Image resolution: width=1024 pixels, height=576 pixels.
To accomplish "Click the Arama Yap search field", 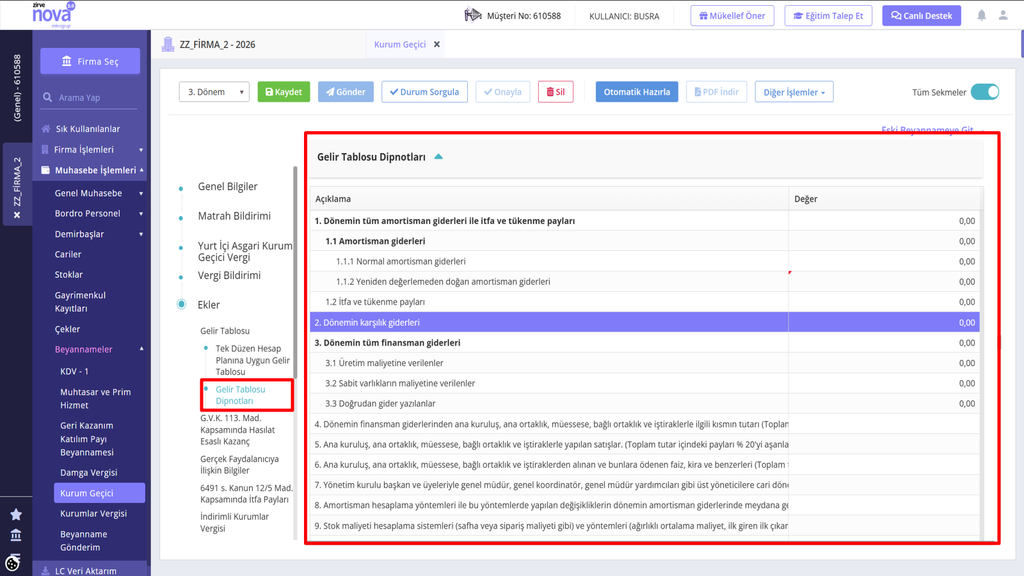I will pyautogui.click(x=90, y=97).
